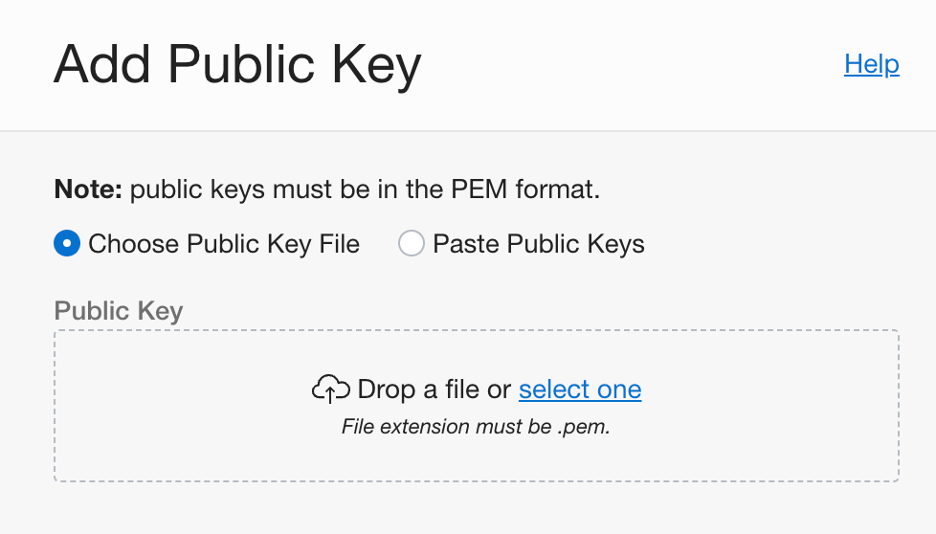This screenshot has width=936, height=534.
Task: Click the white header bar beside the title
Action: tap(630, 66)
